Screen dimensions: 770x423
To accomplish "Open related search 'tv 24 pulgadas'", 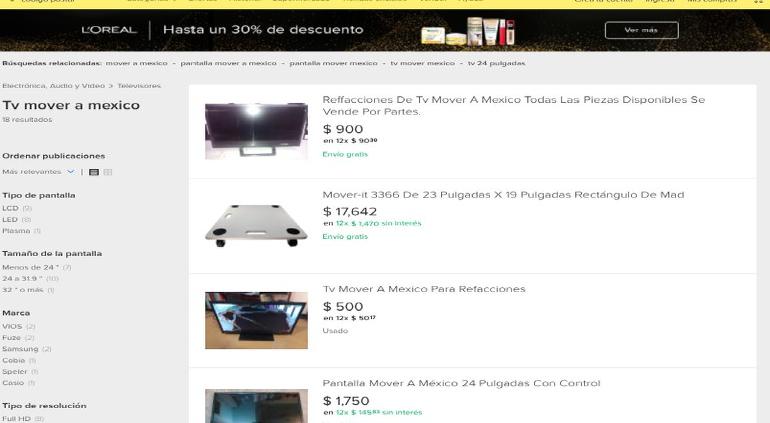I will click(x=496, y=63).
